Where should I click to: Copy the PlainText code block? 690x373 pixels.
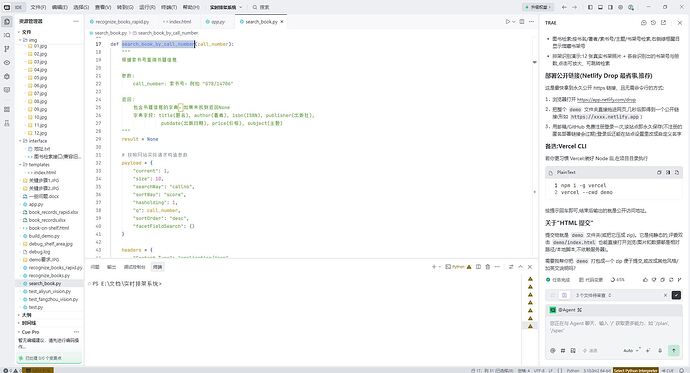click(659, 172)
